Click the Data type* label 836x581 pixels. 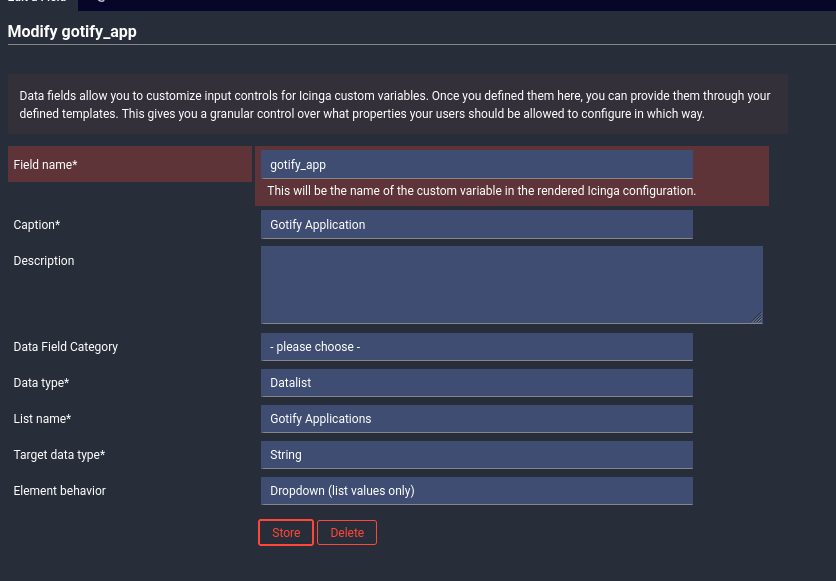coord(41,383)
